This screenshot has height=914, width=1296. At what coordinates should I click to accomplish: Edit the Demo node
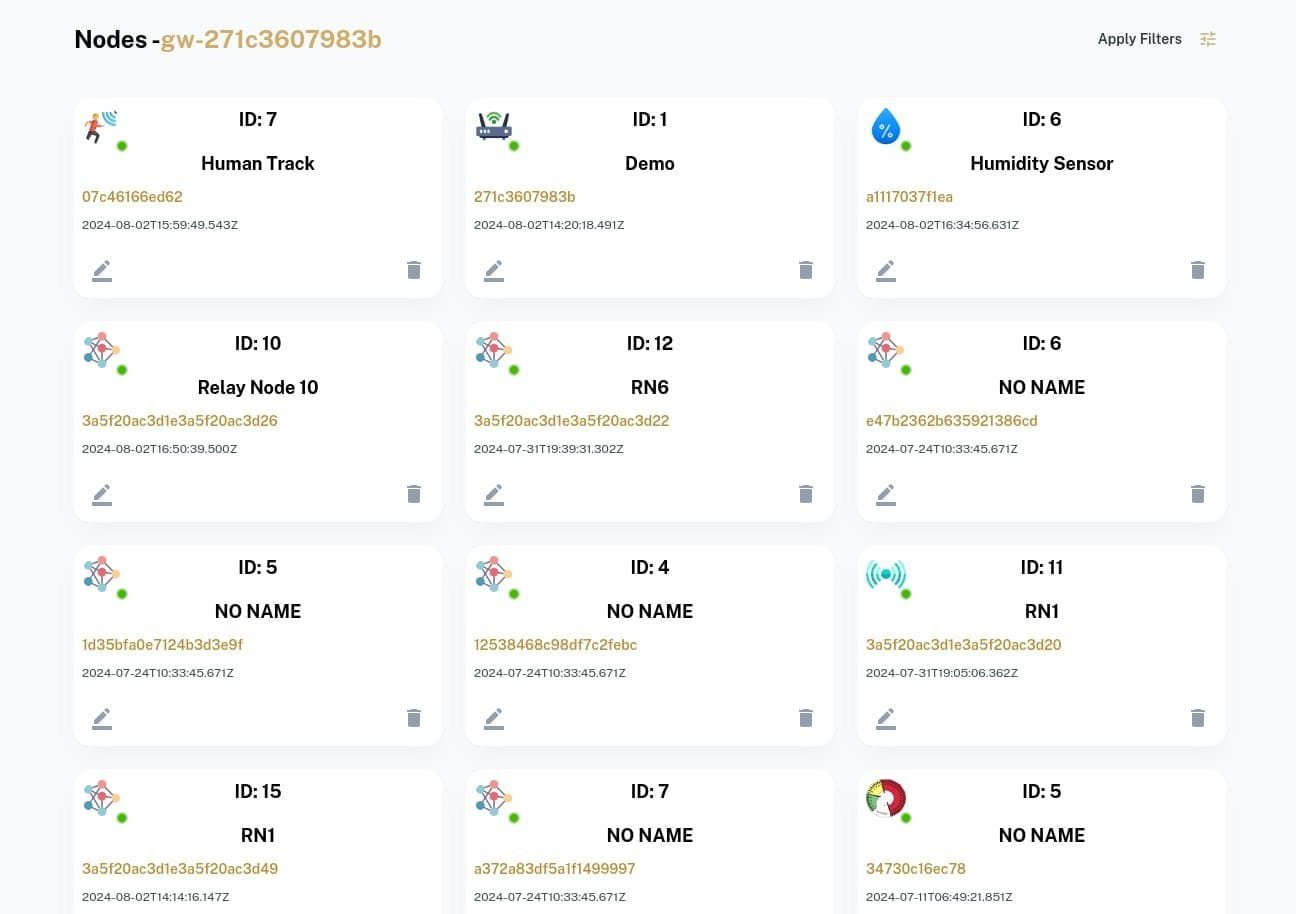coord(494,270)
